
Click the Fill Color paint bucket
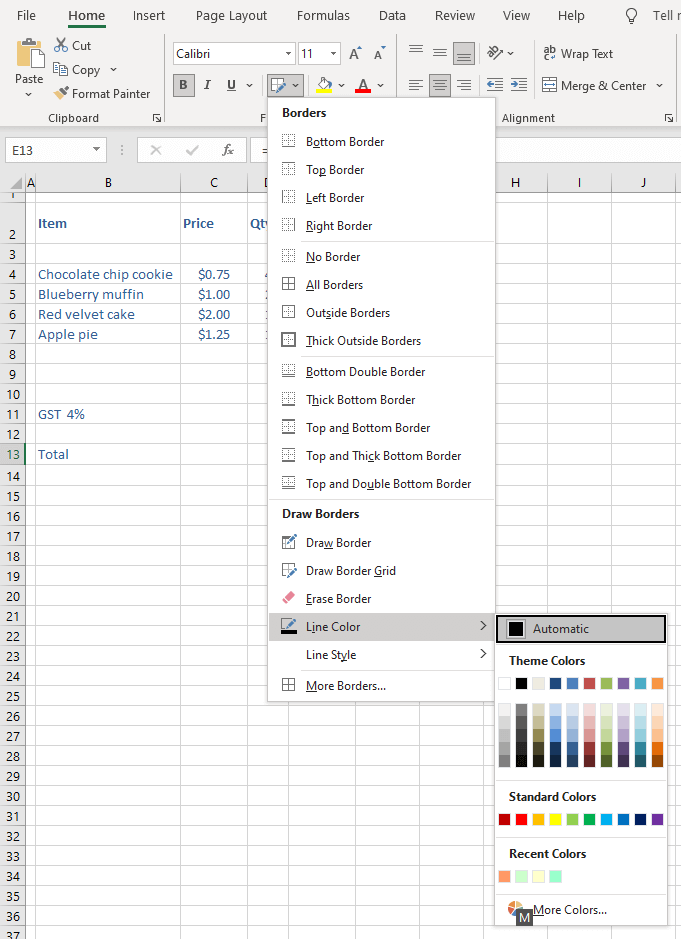click(323, 86)
